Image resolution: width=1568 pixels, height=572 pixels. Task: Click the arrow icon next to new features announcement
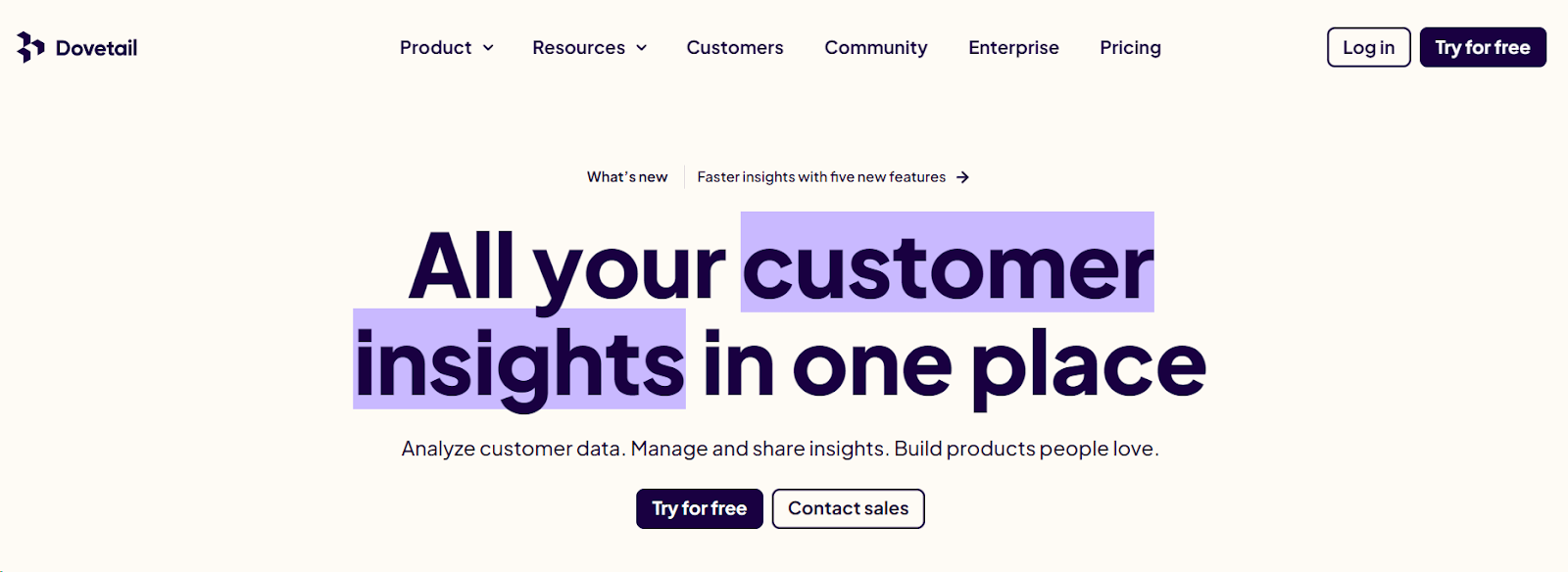(x=963, y=176)
